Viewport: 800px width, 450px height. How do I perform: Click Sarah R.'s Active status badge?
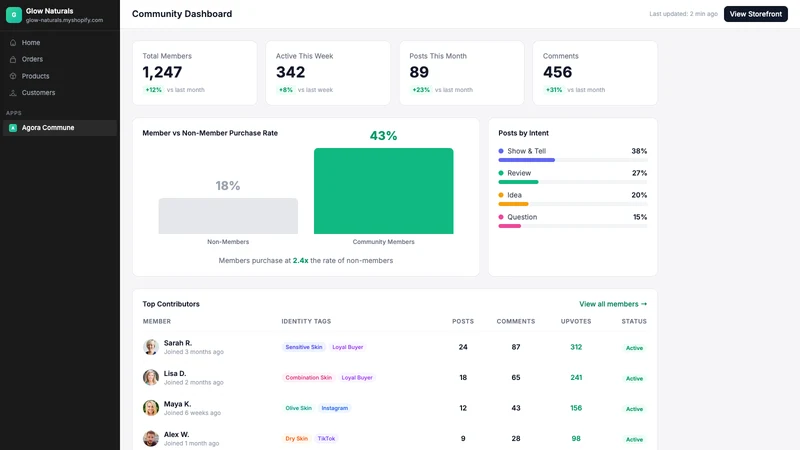[x=634, y=348]
